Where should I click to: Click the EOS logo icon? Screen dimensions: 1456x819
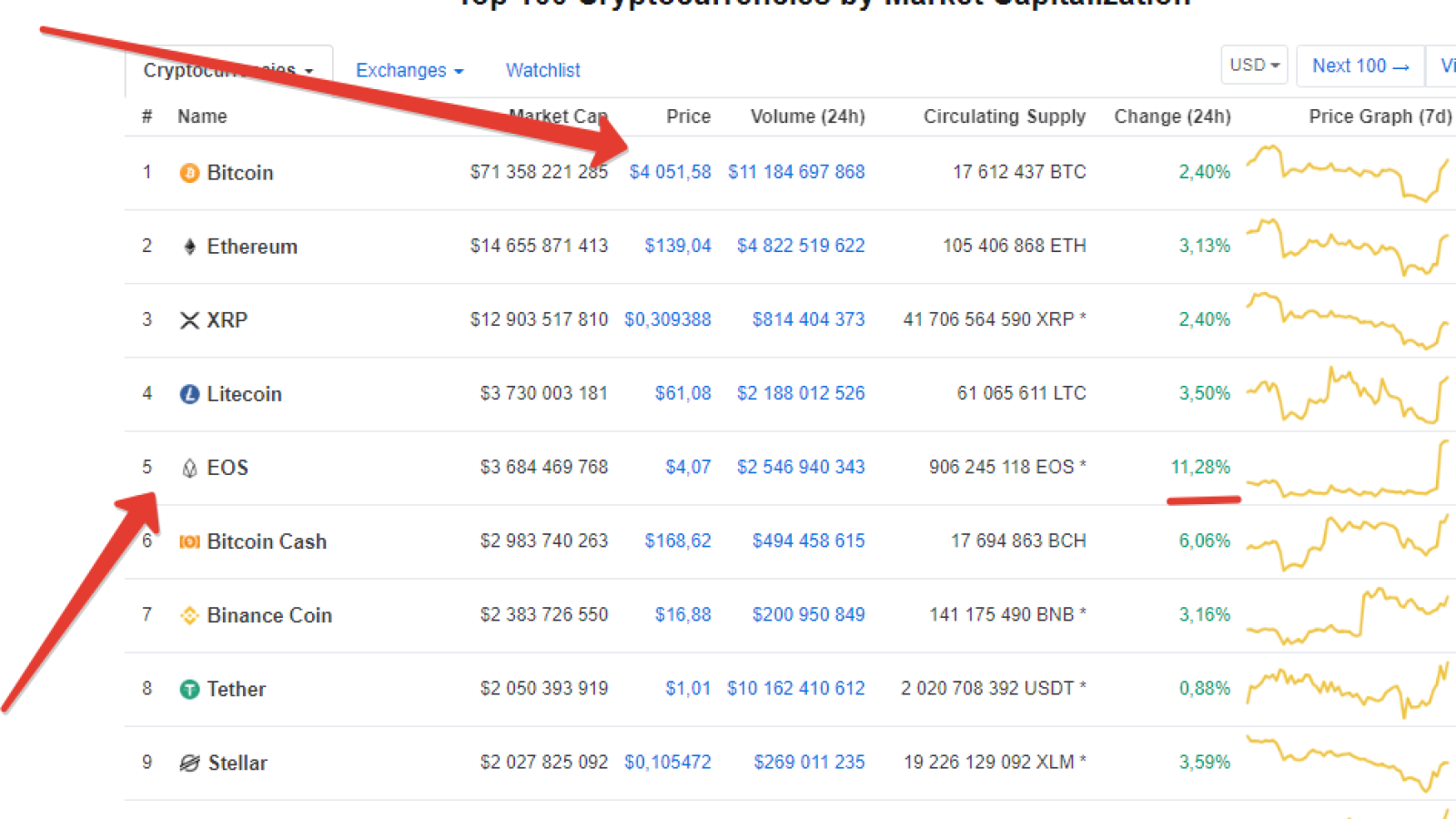click(189, 468)
